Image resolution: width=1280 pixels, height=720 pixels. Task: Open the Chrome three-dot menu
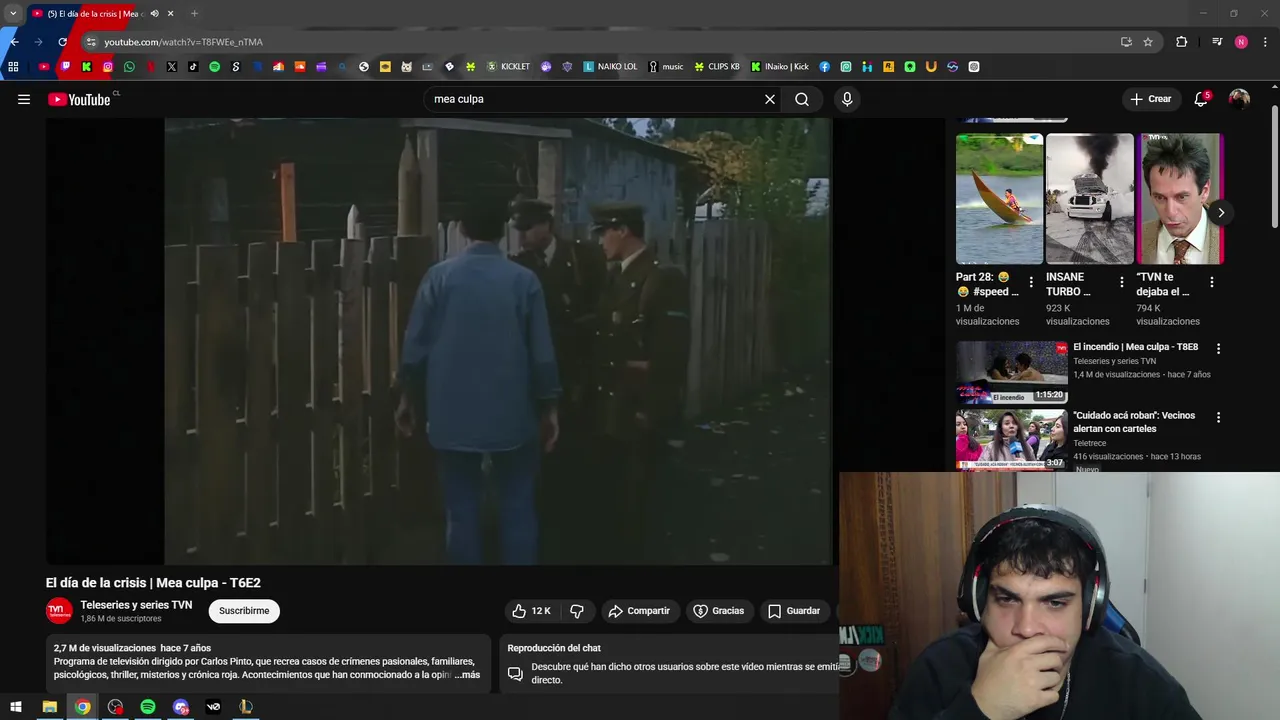[1266, 42]
